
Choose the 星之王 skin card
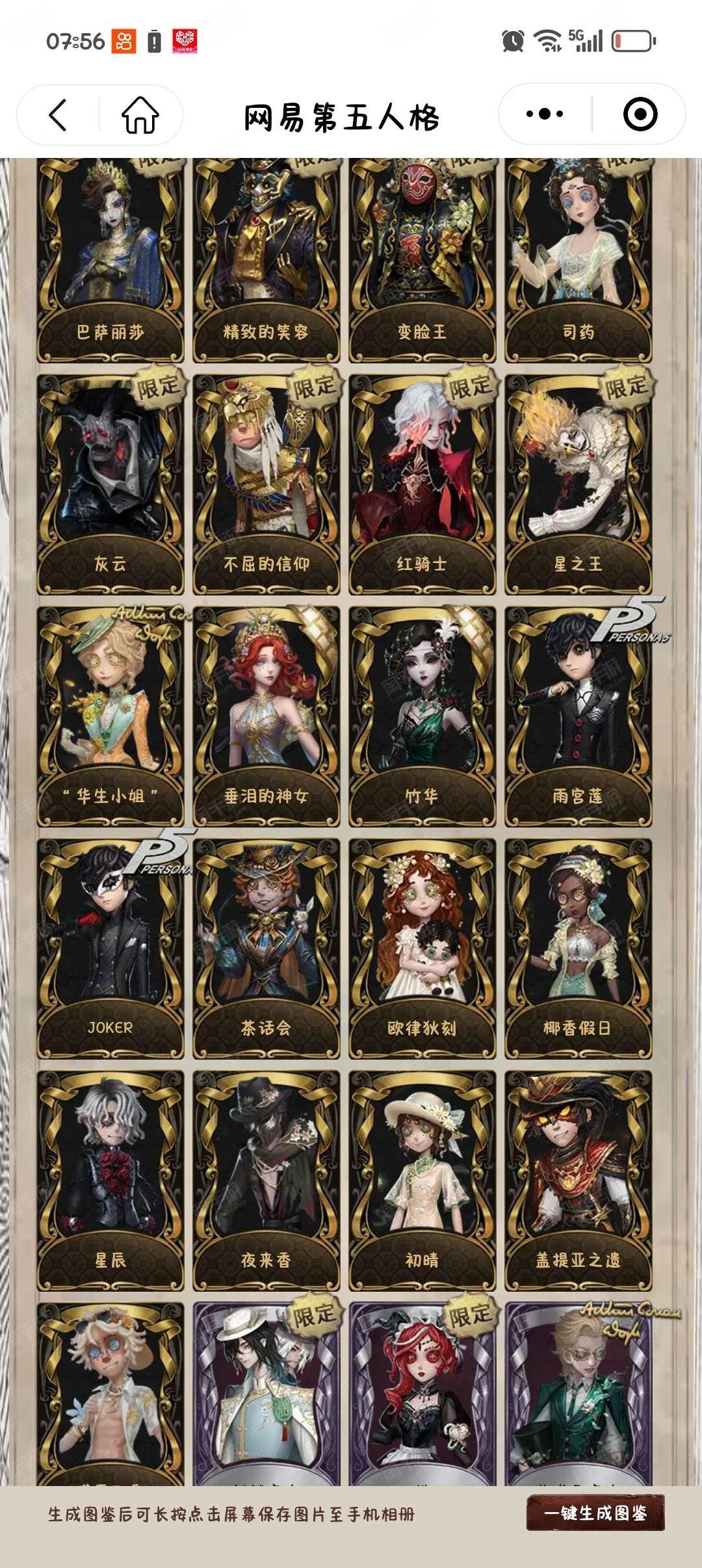pyautogui.click(x=578, y=484)
